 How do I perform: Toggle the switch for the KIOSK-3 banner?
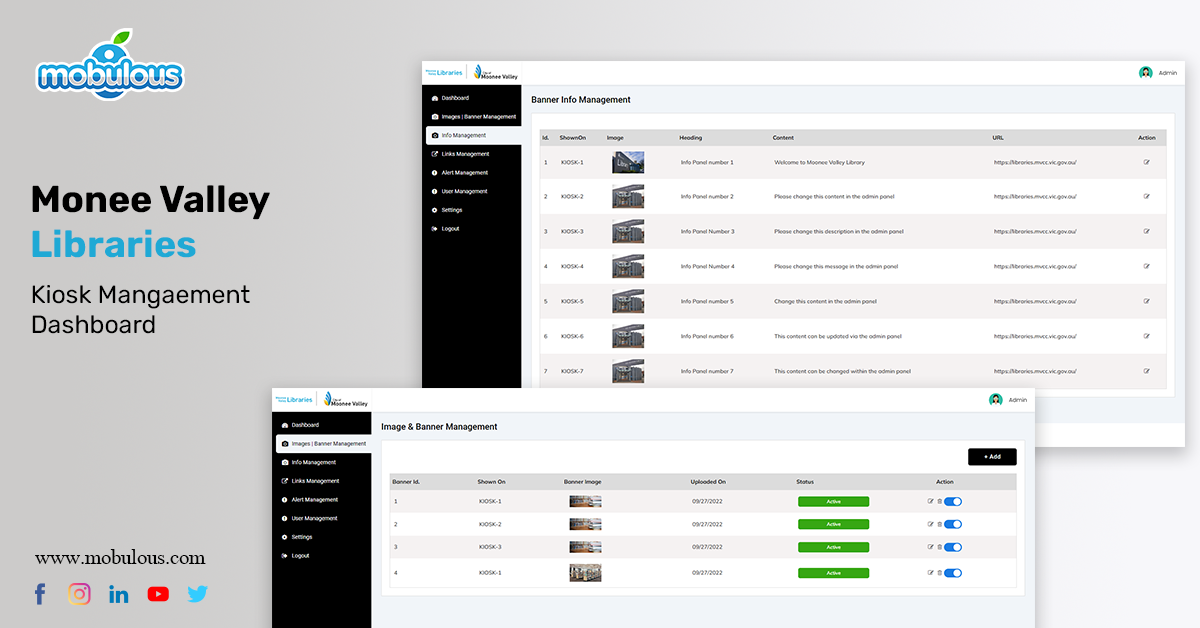(x=953, y=547)
